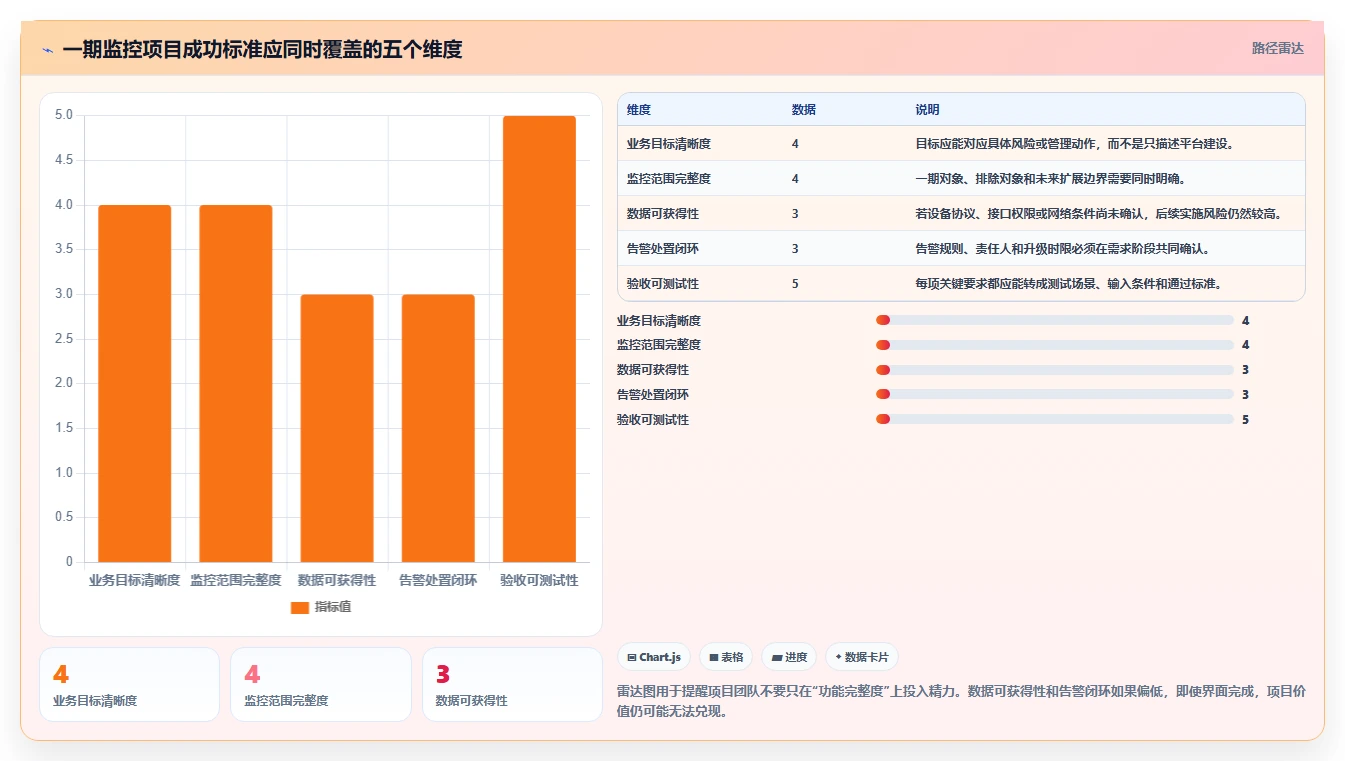The height and width of the screenshot is (761, 1345).
Task: Click the 告警处置闭环 progress bar
Action: coord(1054,394)
